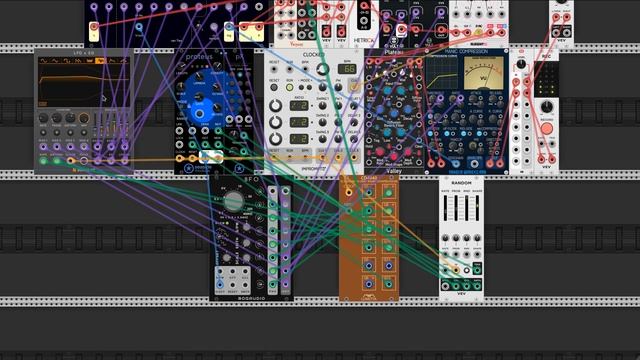Toggle the second cyan button on Panic Compression

[447, 133]
